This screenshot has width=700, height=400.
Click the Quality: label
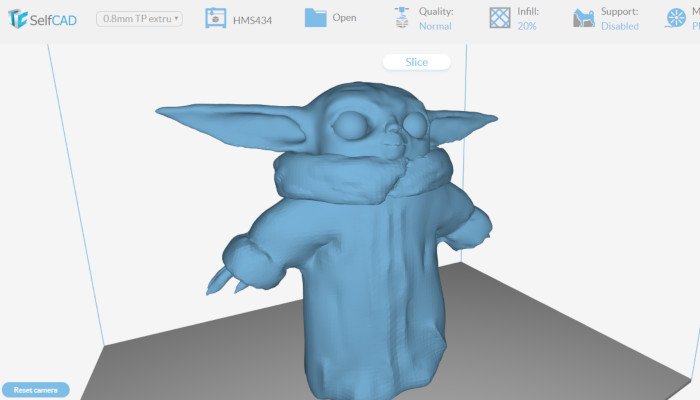(436, 12)
